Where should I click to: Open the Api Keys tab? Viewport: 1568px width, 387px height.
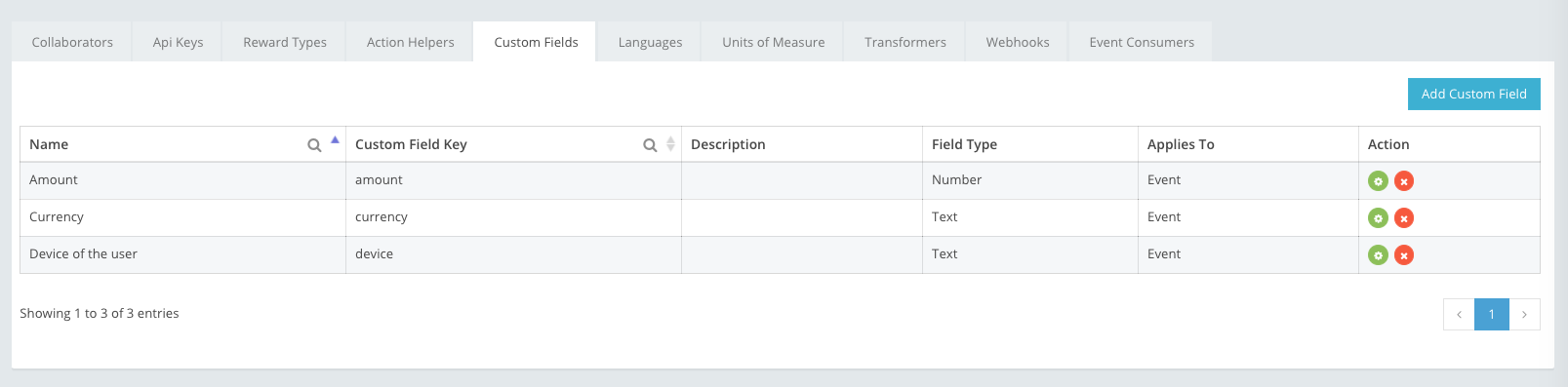click(178, 42)
